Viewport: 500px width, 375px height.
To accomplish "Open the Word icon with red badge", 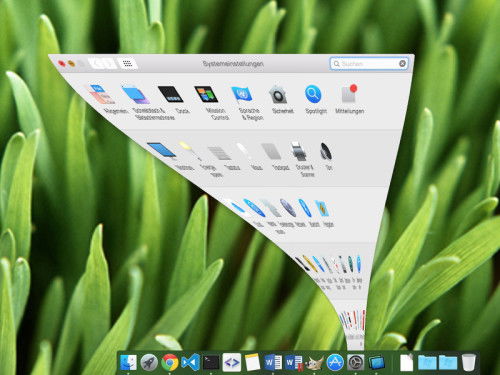I will pos(294,363).
